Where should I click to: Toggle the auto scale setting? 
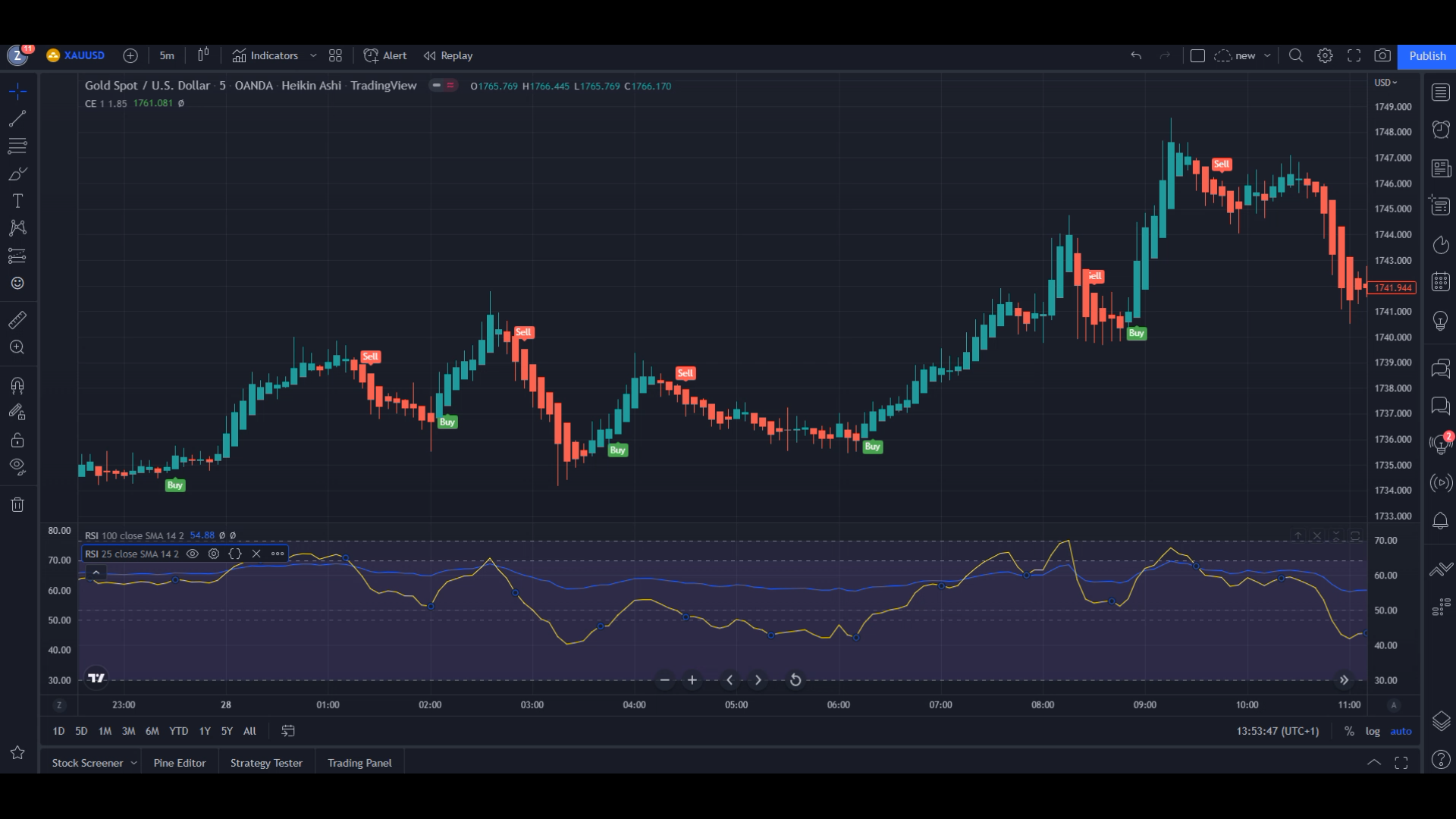pyautogui.click(x=1400, y=731)
